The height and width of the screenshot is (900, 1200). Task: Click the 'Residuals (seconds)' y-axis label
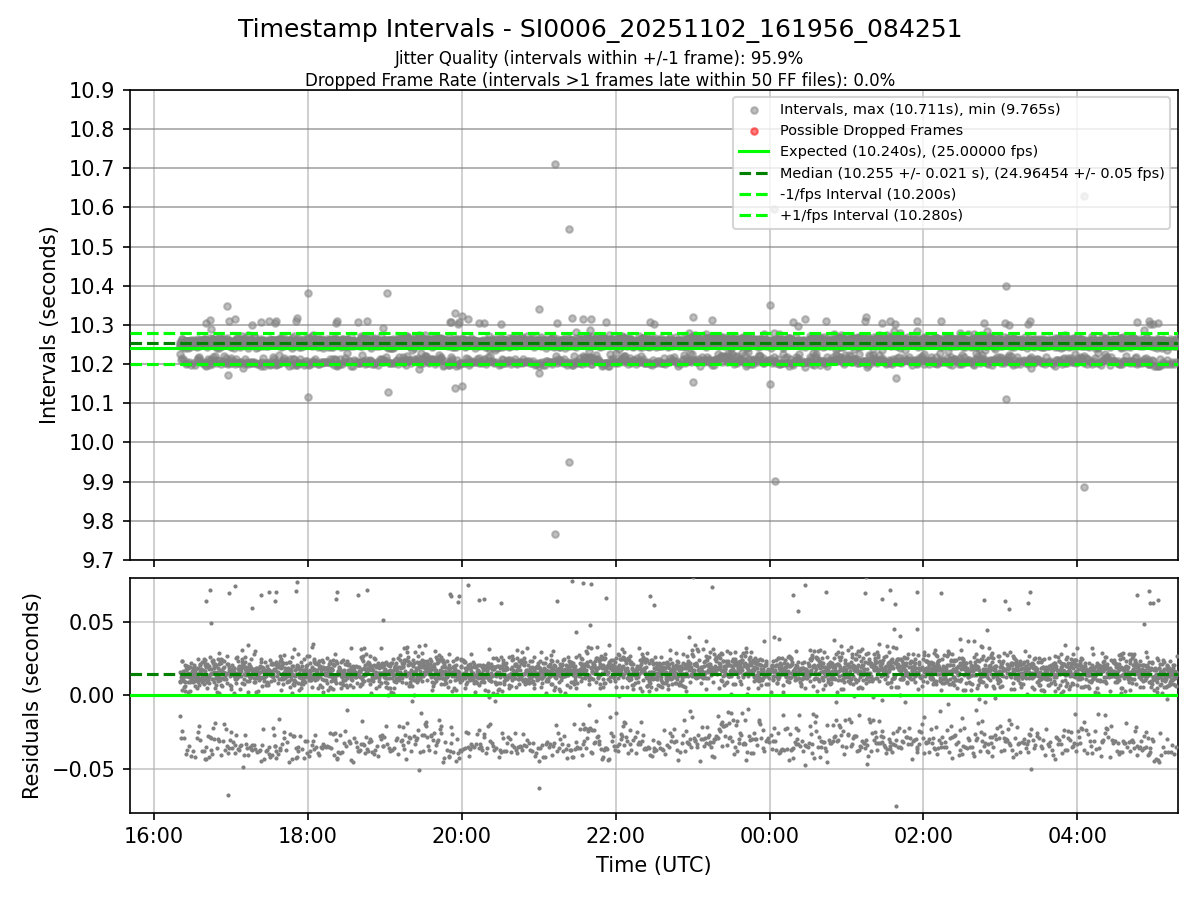(31, 696)
